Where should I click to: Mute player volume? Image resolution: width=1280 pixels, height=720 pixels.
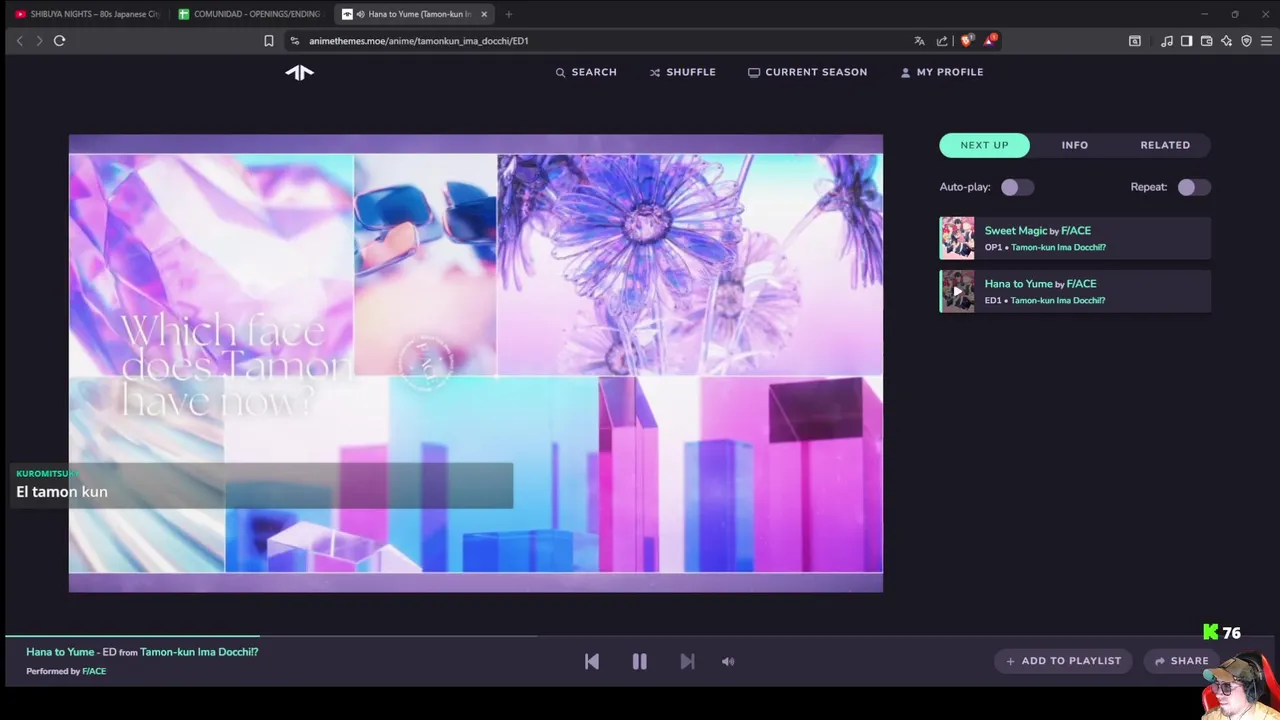tap(728, 661)
